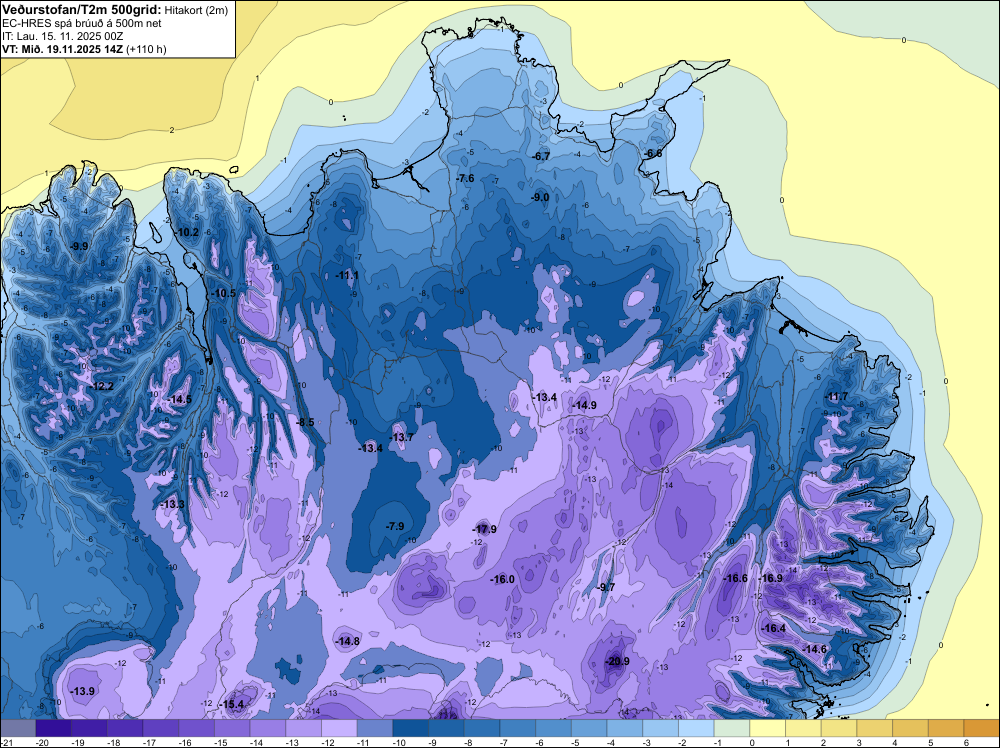Viewport: 1000px width, 748px height.
Task: Click the -14.5 temperature value
Action: pos(180,400)
